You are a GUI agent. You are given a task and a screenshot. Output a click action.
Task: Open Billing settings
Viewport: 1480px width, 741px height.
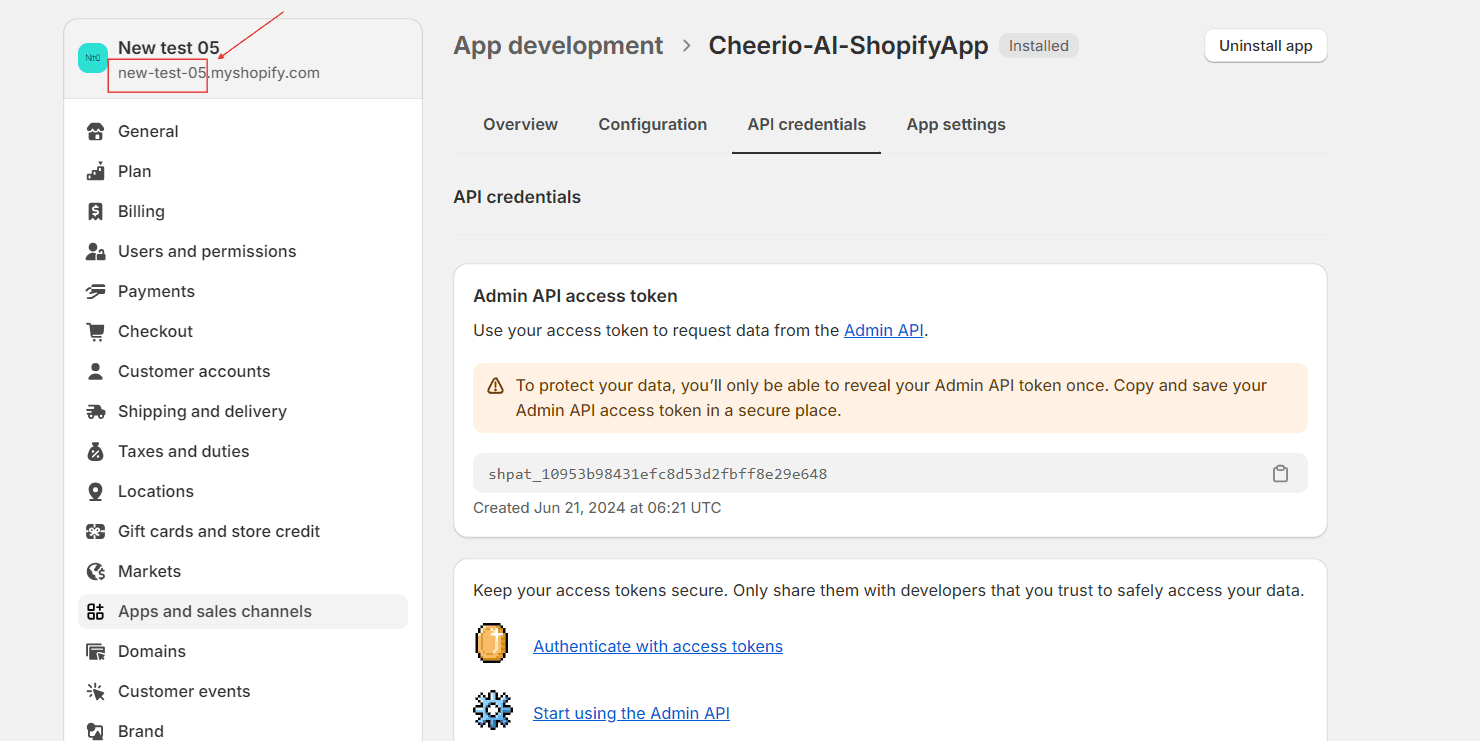243,211
